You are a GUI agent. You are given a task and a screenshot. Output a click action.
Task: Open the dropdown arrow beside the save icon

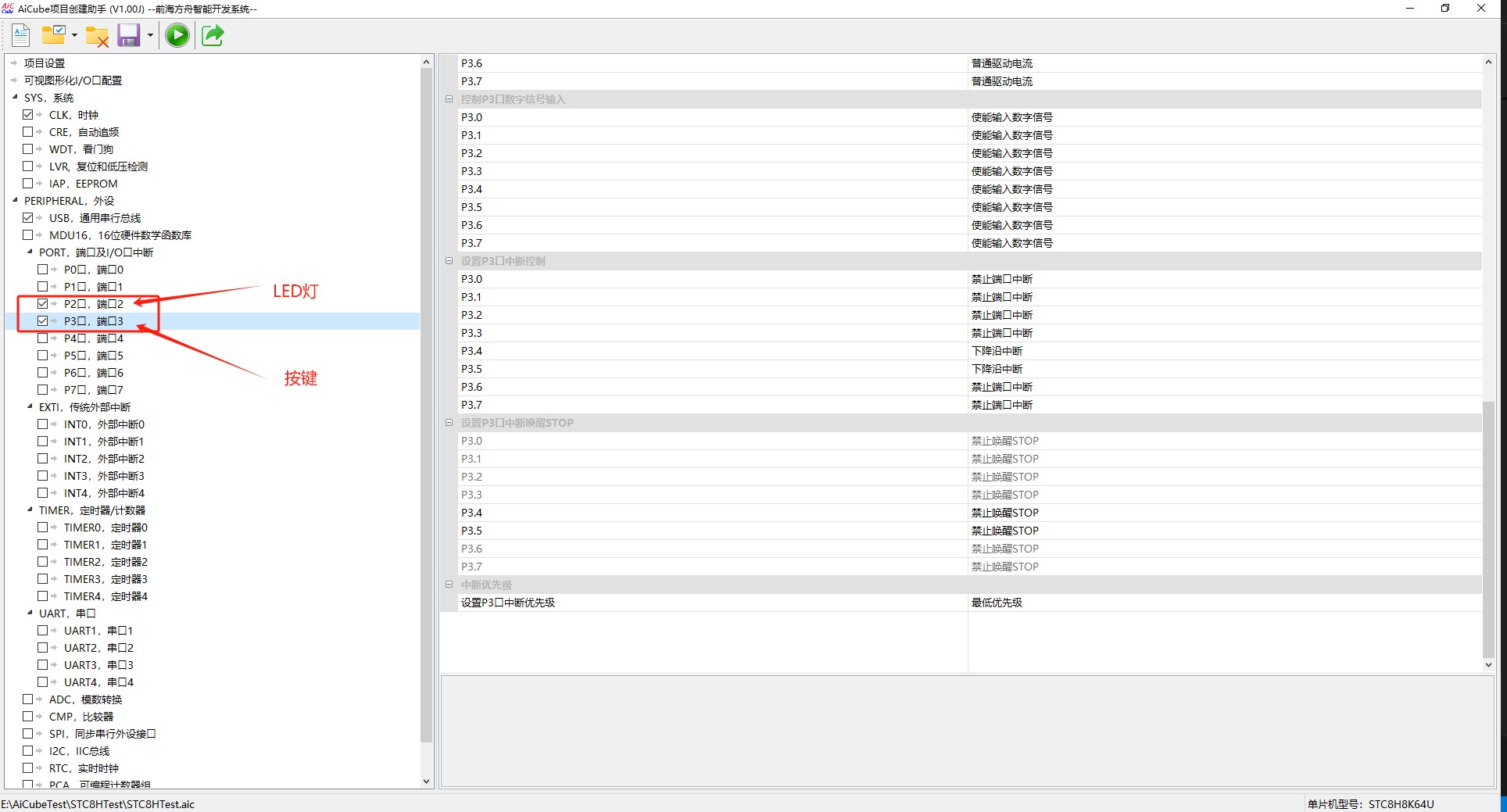coord(150,36)
